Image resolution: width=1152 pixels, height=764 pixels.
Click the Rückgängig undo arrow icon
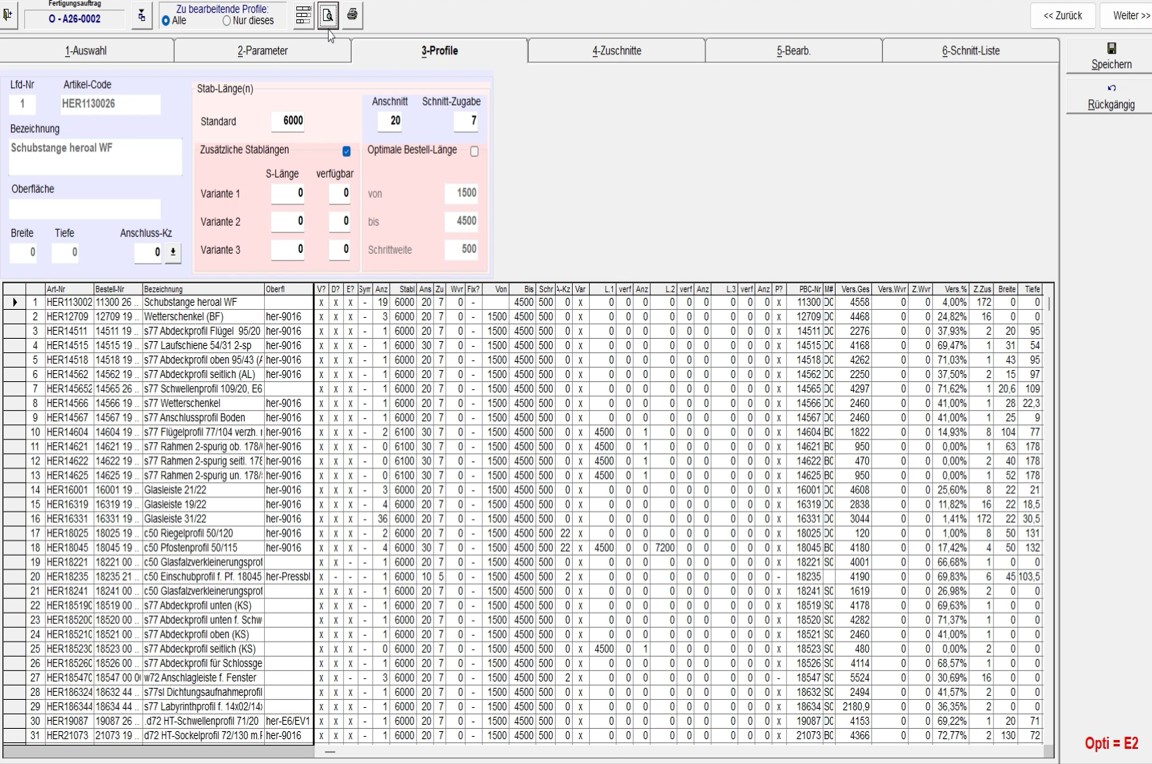pos(1111,89)
